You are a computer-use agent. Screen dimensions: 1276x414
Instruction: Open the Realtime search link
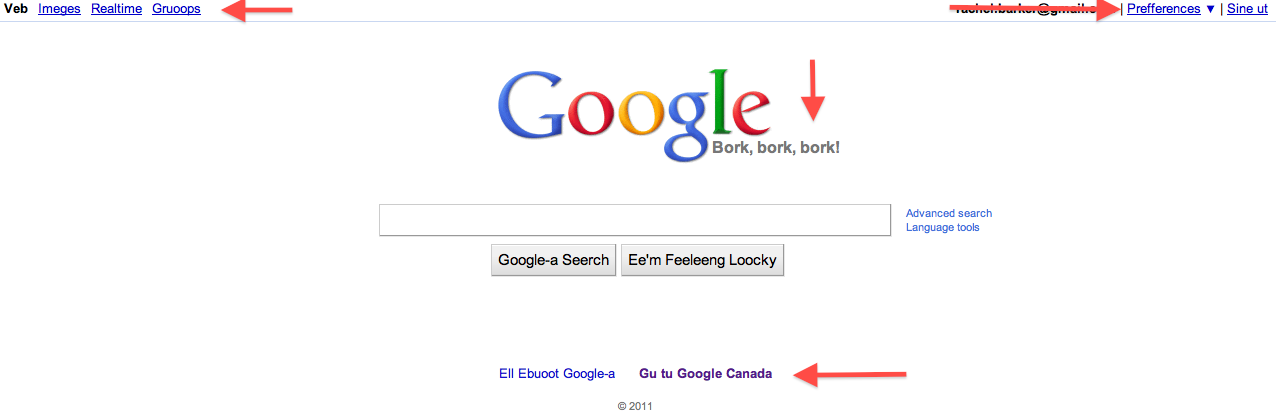[116, 9]
